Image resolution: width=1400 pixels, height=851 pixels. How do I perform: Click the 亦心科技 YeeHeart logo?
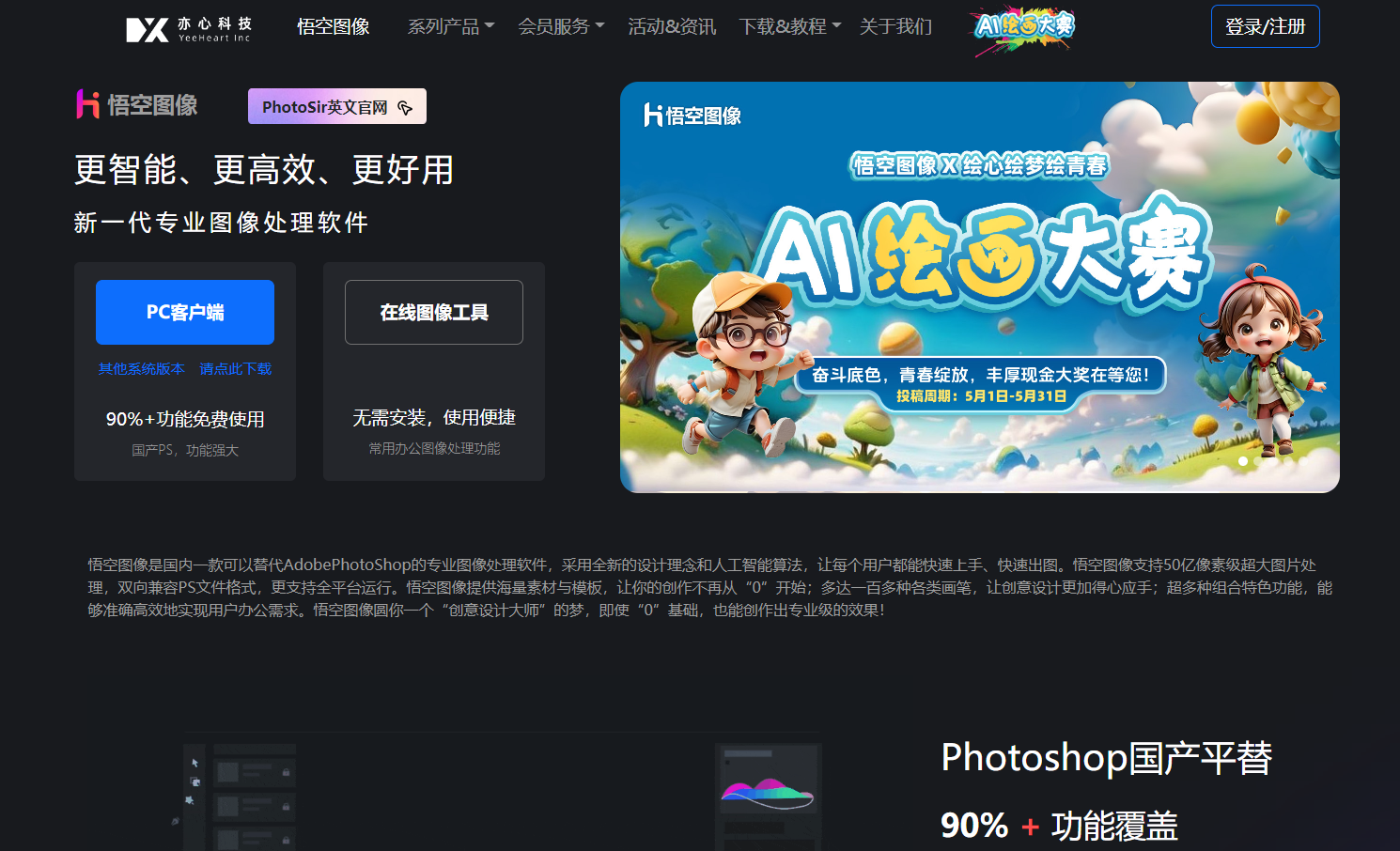click(x=189, y=28)
